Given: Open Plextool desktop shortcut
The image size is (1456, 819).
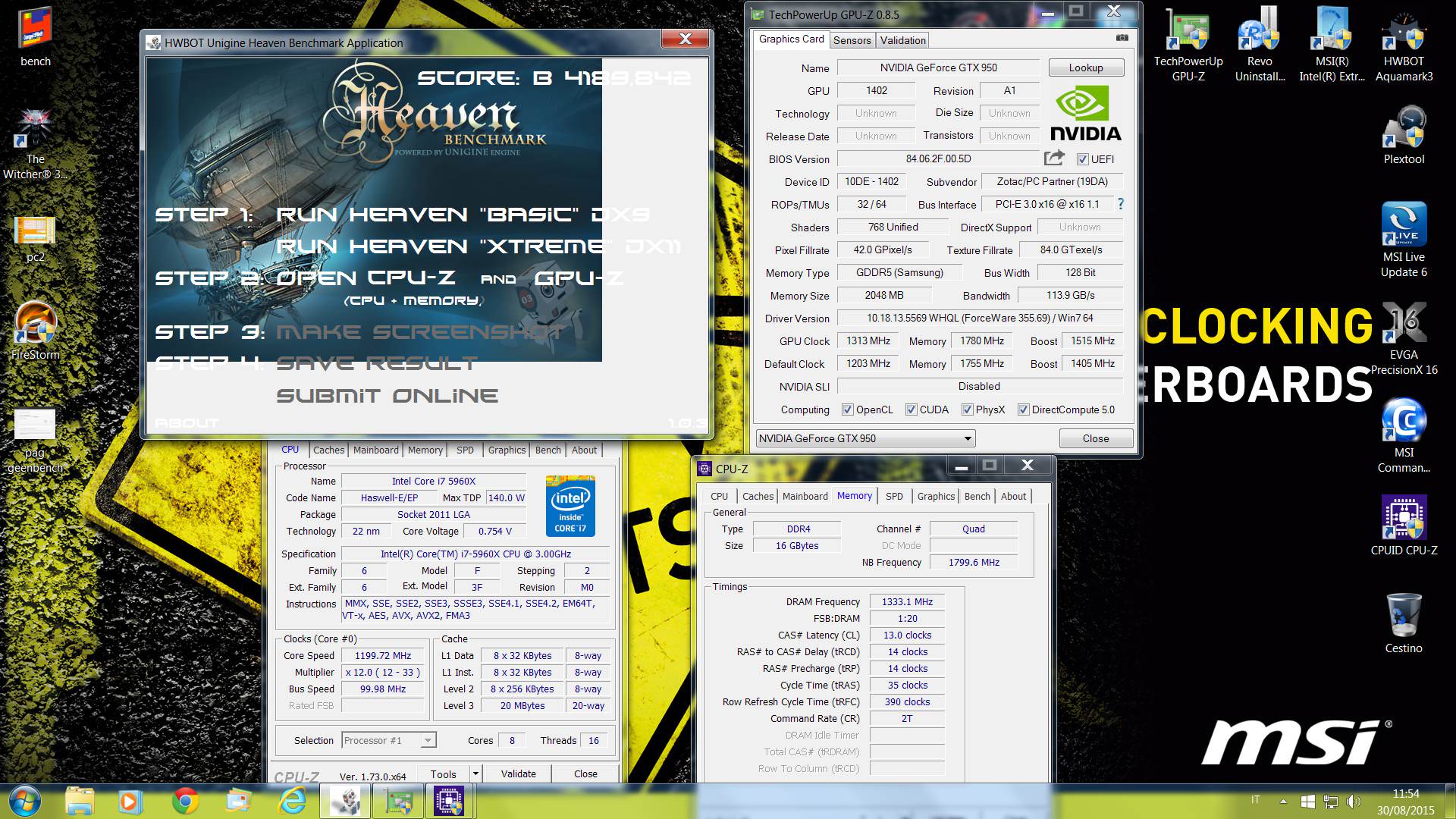Looking at the screenshot, I should pyautogui.click(x=1404, y=135).
